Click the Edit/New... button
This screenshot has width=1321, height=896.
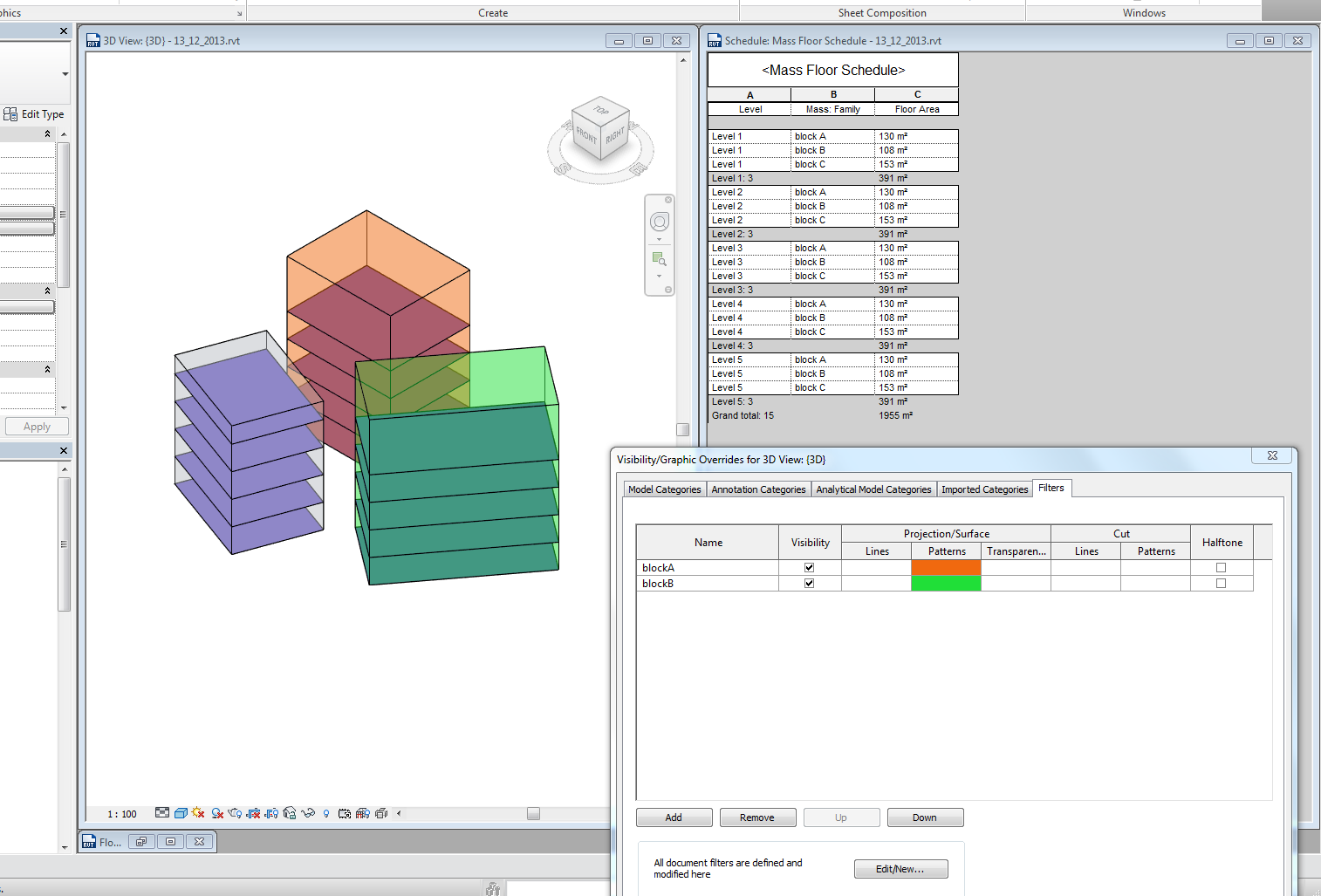point(900,869)
